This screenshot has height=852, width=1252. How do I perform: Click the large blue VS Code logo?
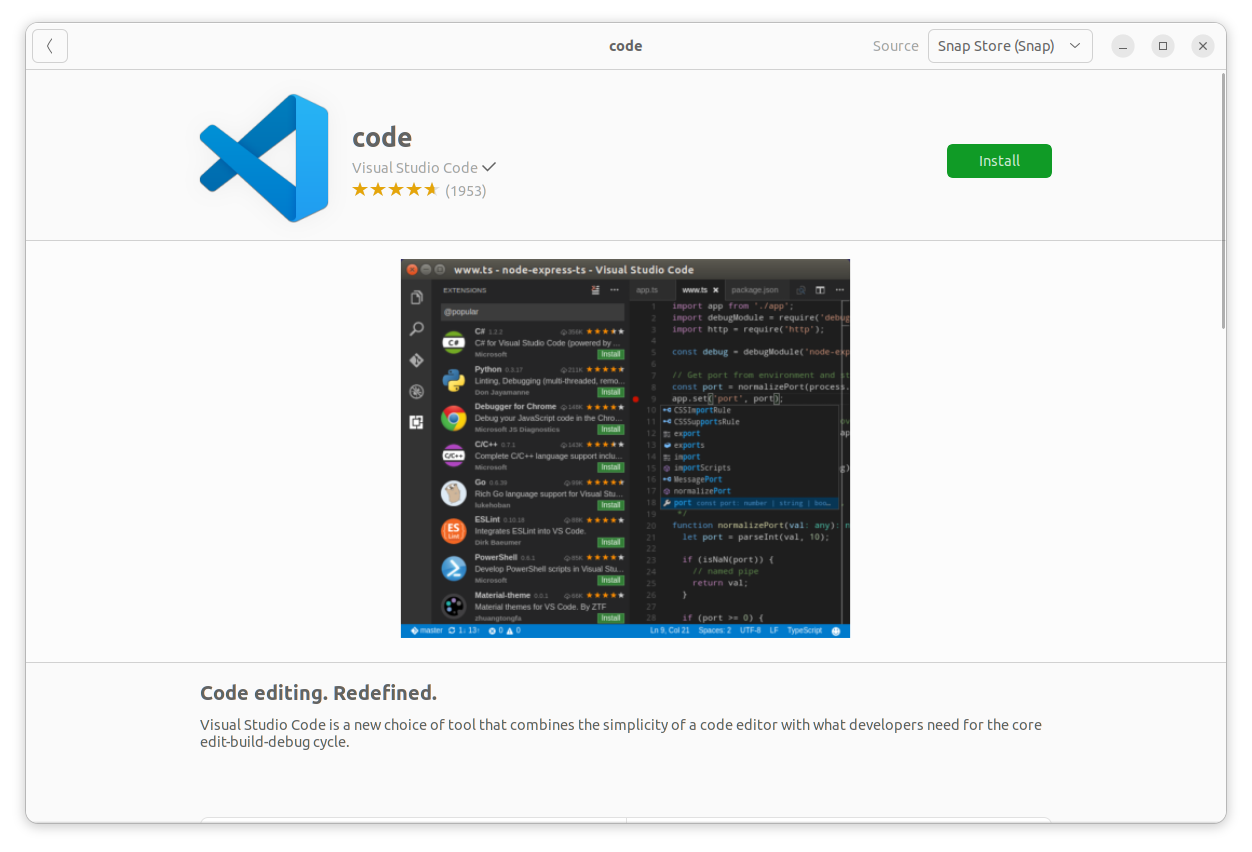click(x=264, y=158)
